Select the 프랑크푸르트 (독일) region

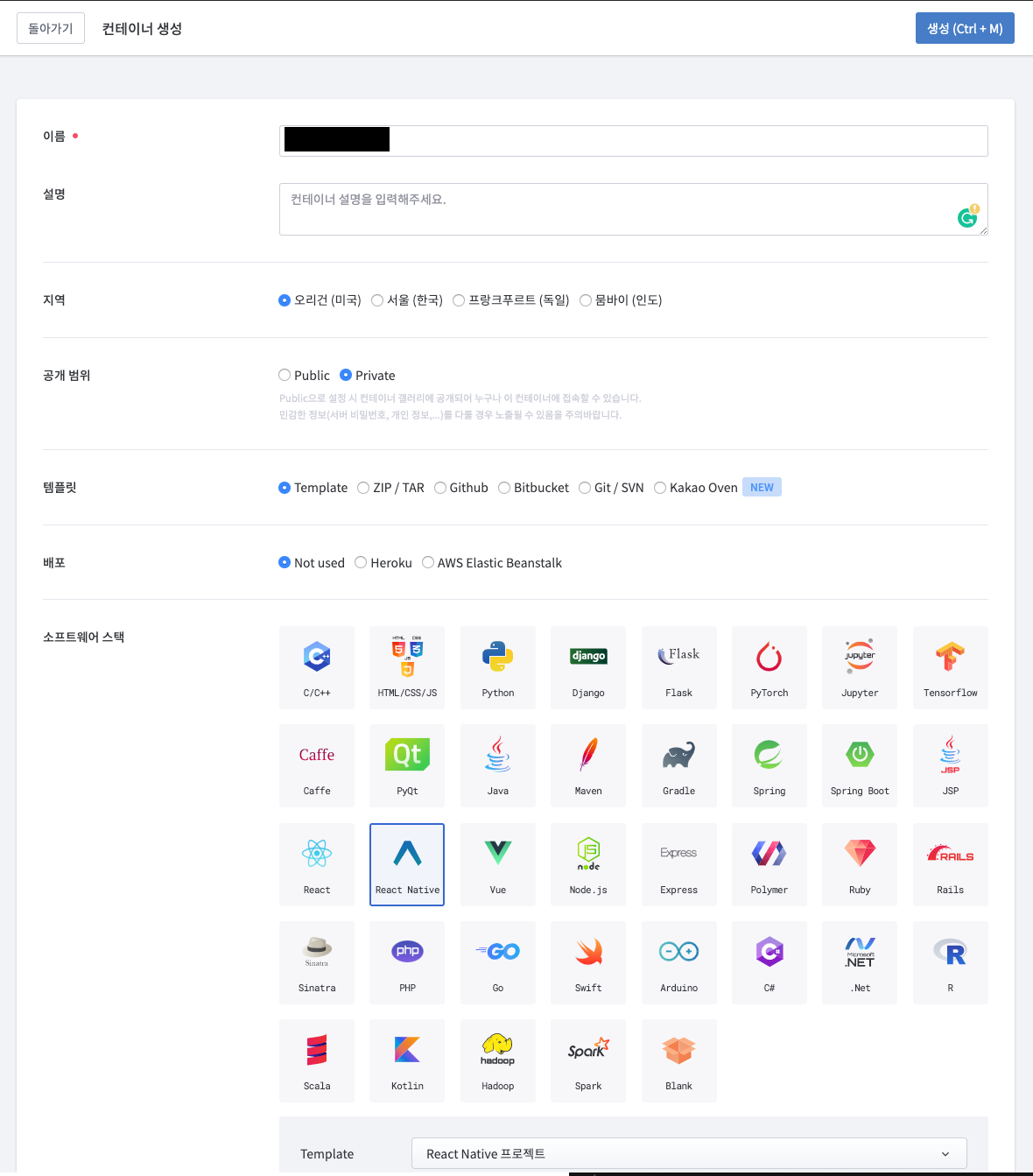[x=459, y=300]
